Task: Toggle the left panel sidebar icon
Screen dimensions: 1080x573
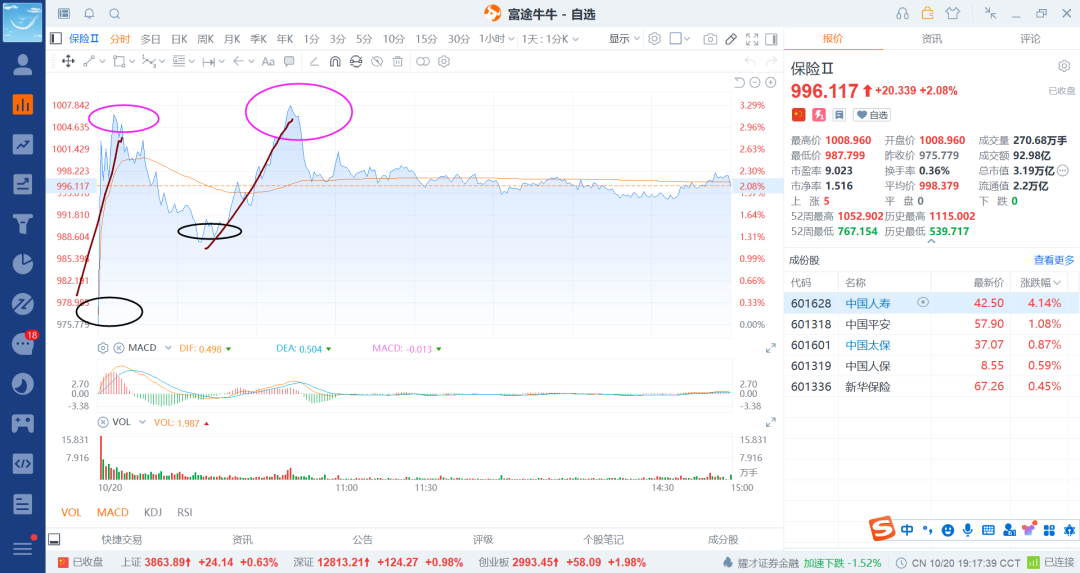Action: (56, 39)
